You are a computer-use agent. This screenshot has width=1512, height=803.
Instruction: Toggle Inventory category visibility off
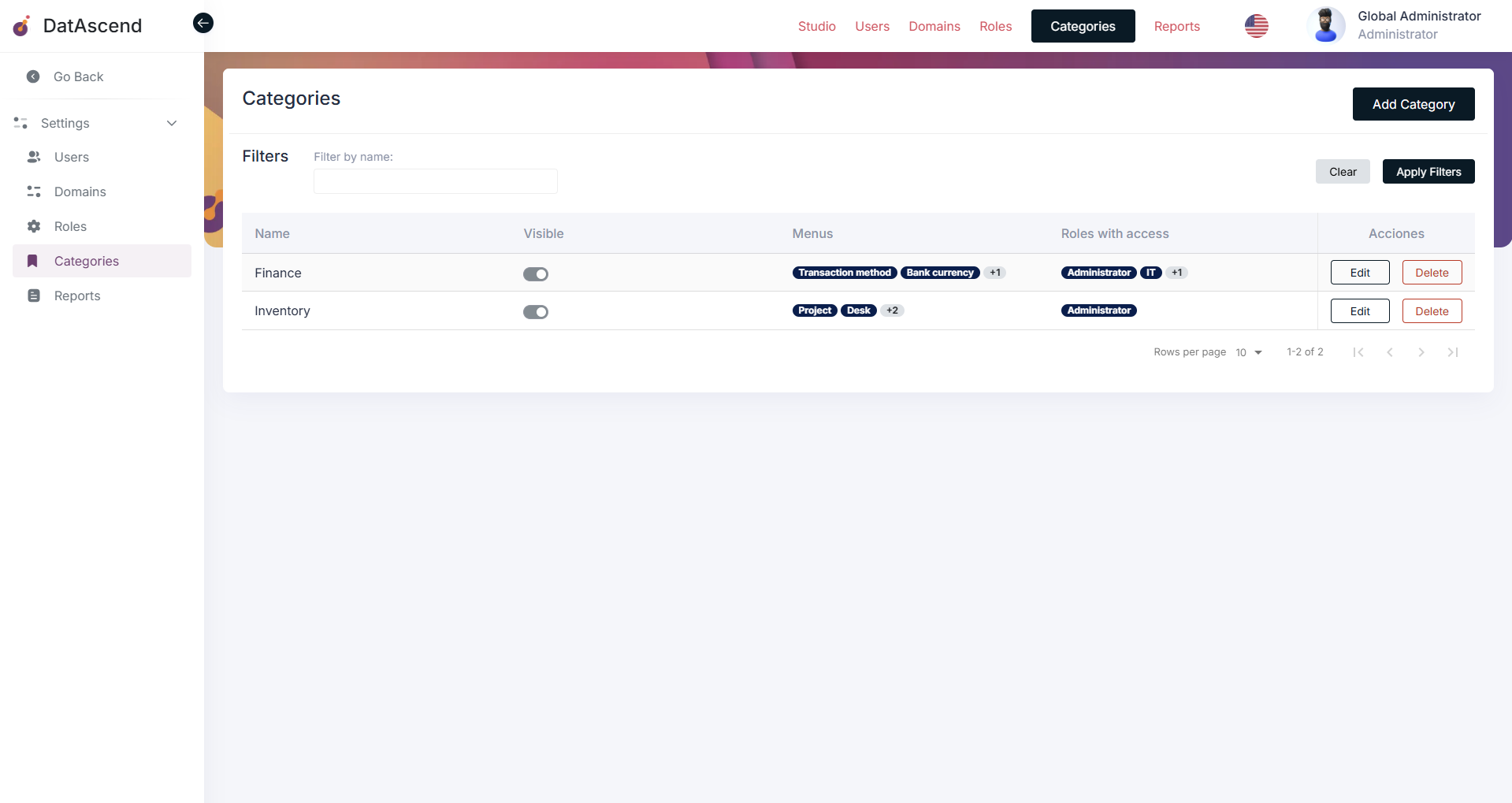coord(536,311)
